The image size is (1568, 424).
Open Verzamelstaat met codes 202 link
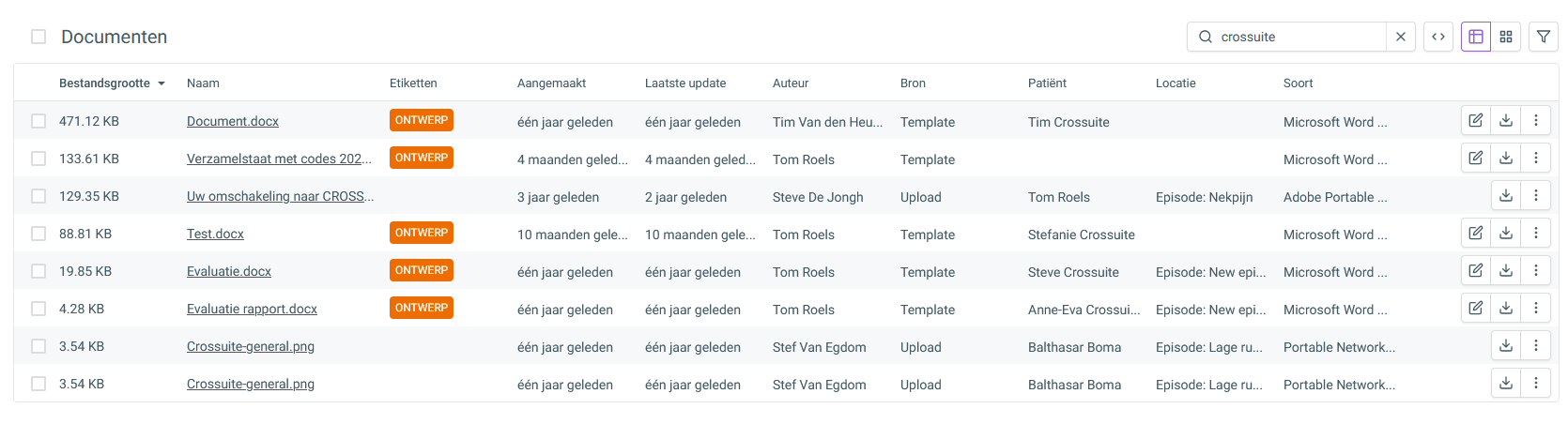point(279,159)
